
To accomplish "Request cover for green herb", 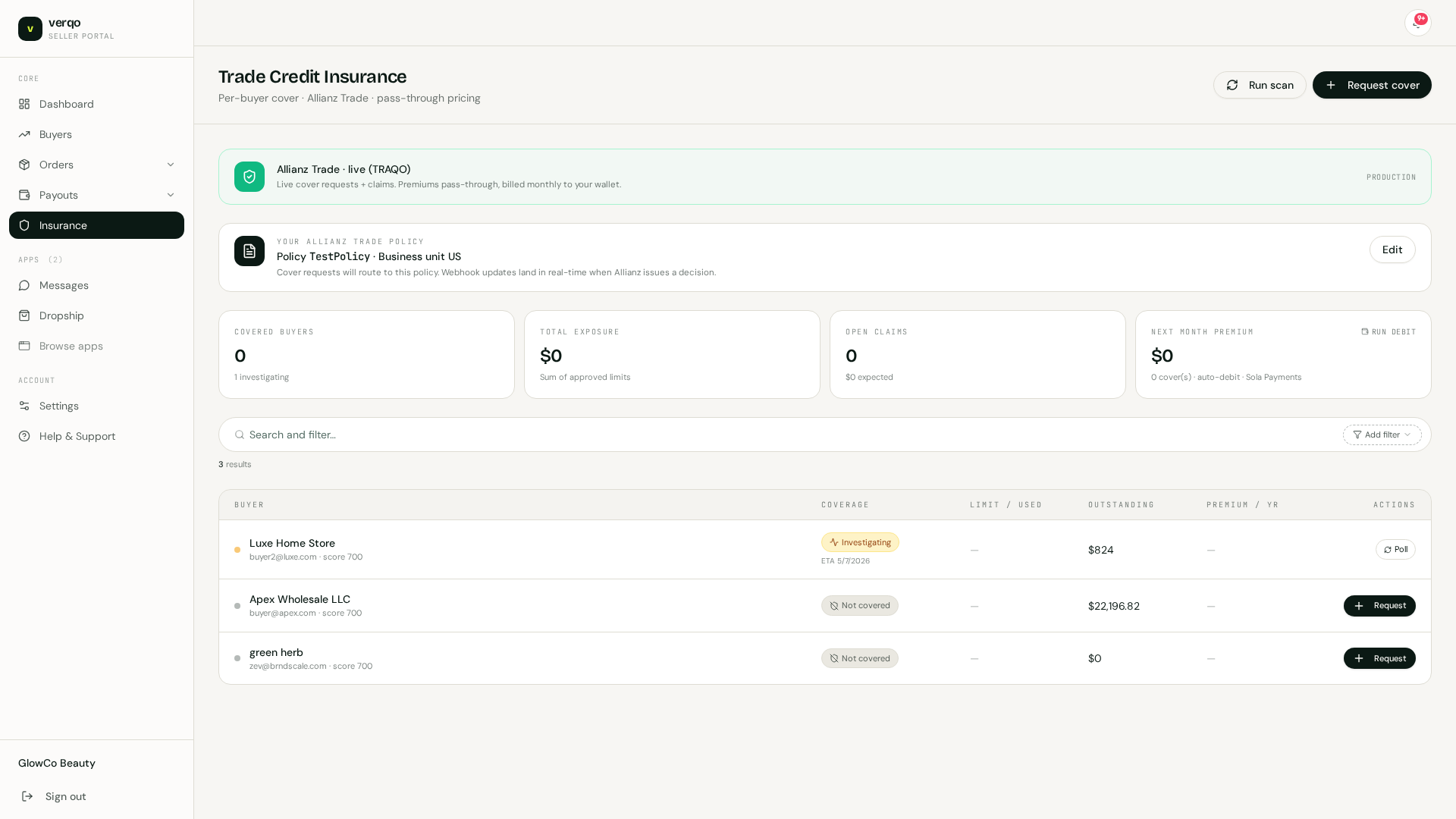I will 1379,658.
